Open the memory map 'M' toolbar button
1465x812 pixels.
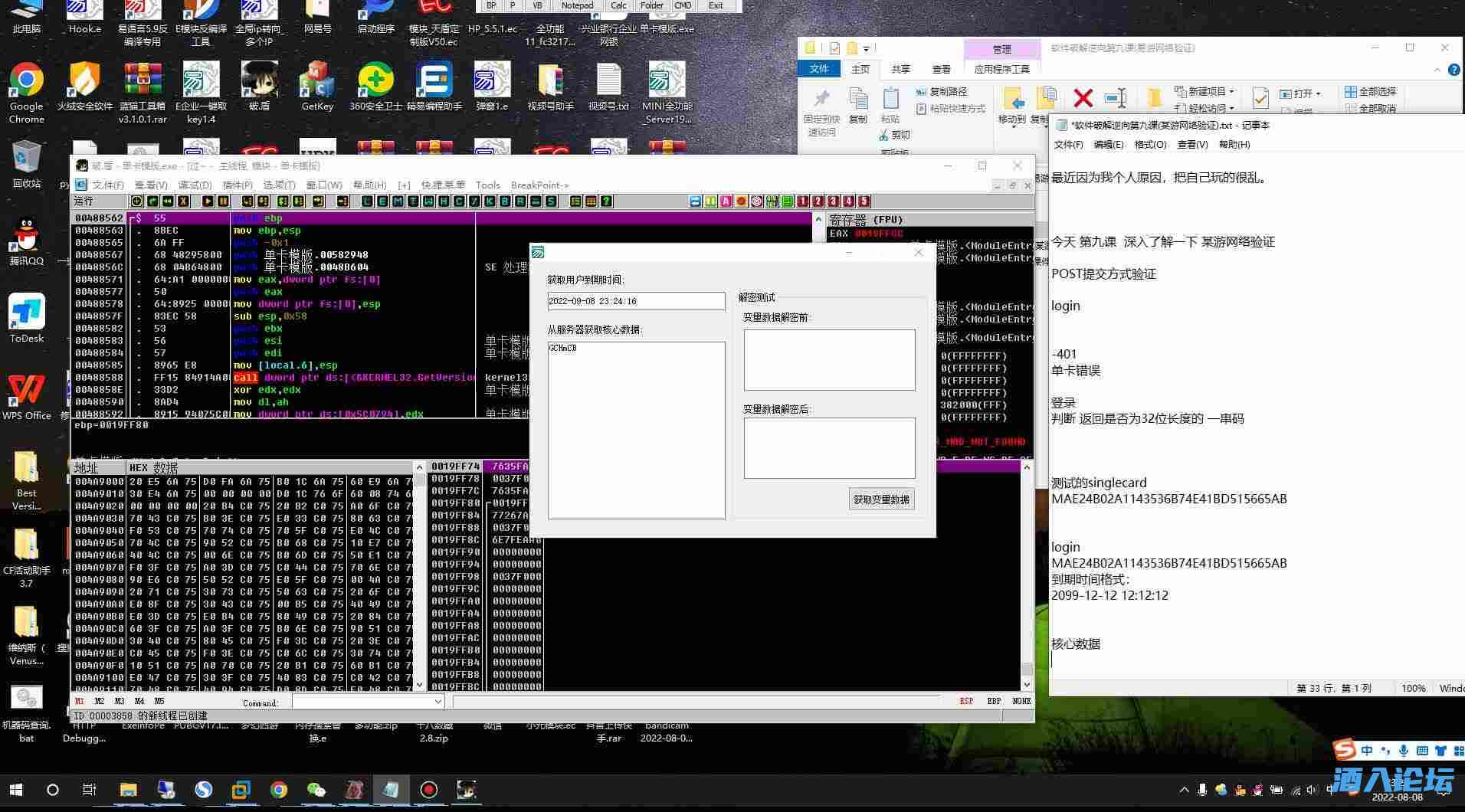pyautogui.click(x=398, y=201)
